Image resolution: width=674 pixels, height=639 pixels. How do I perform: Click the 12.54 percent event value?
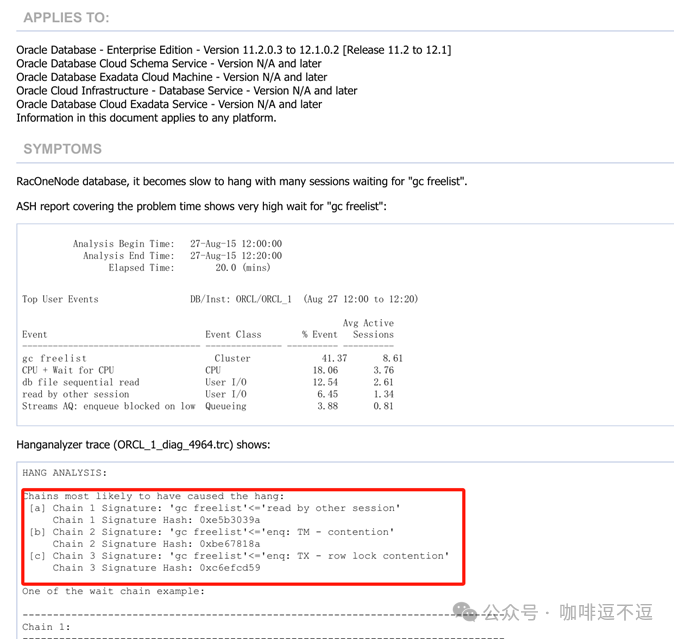(325, 382)
